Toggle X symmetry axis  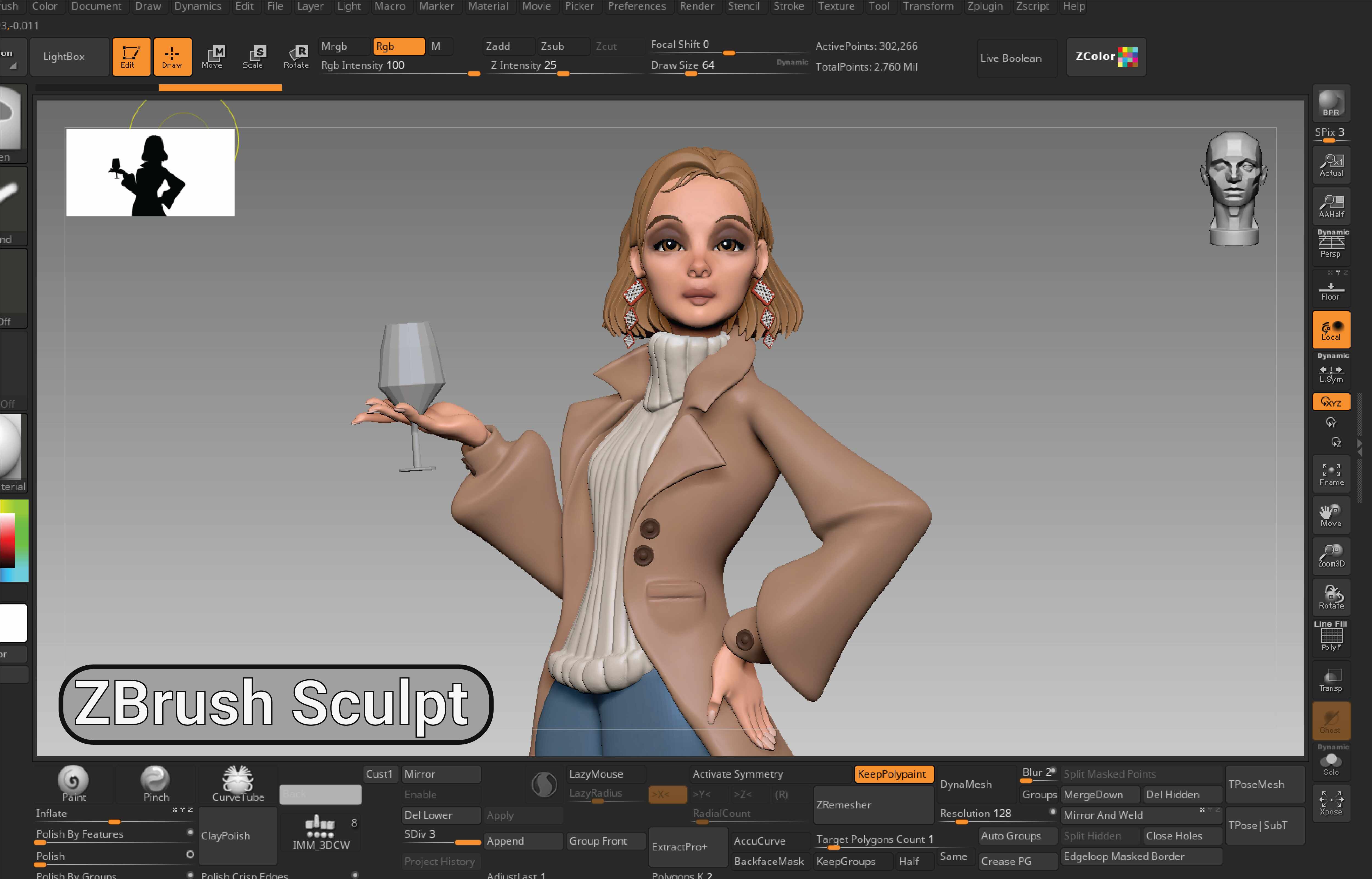tap(667, 794)
